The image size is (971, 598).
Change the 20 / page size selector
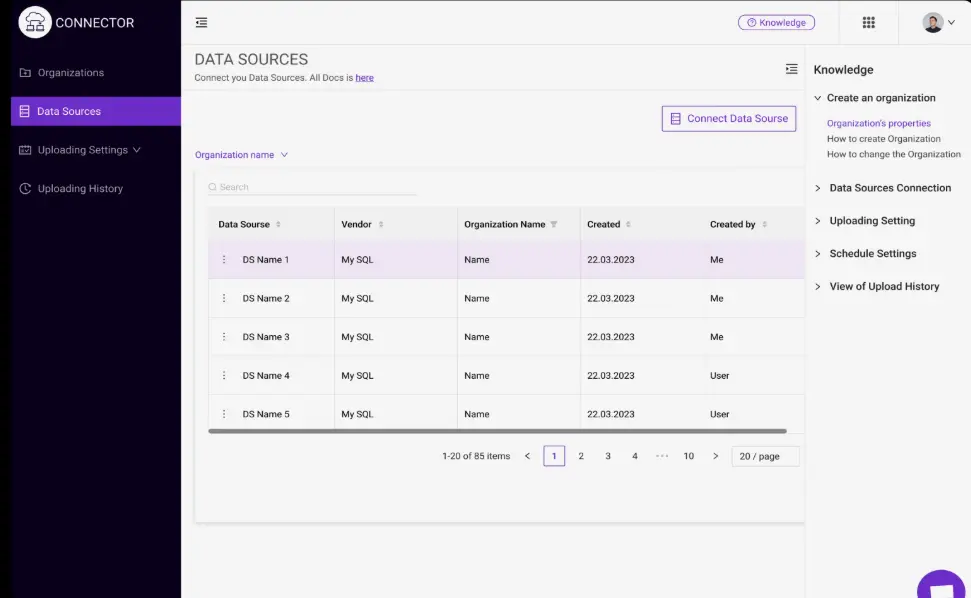(x=765, y=456)
